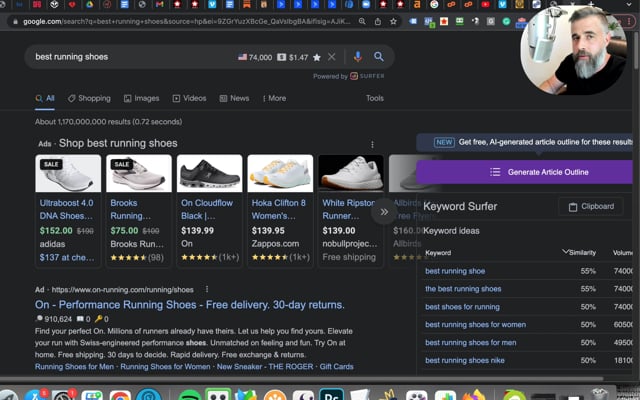Switch to the News tab
640x400 pixels.
234,98
